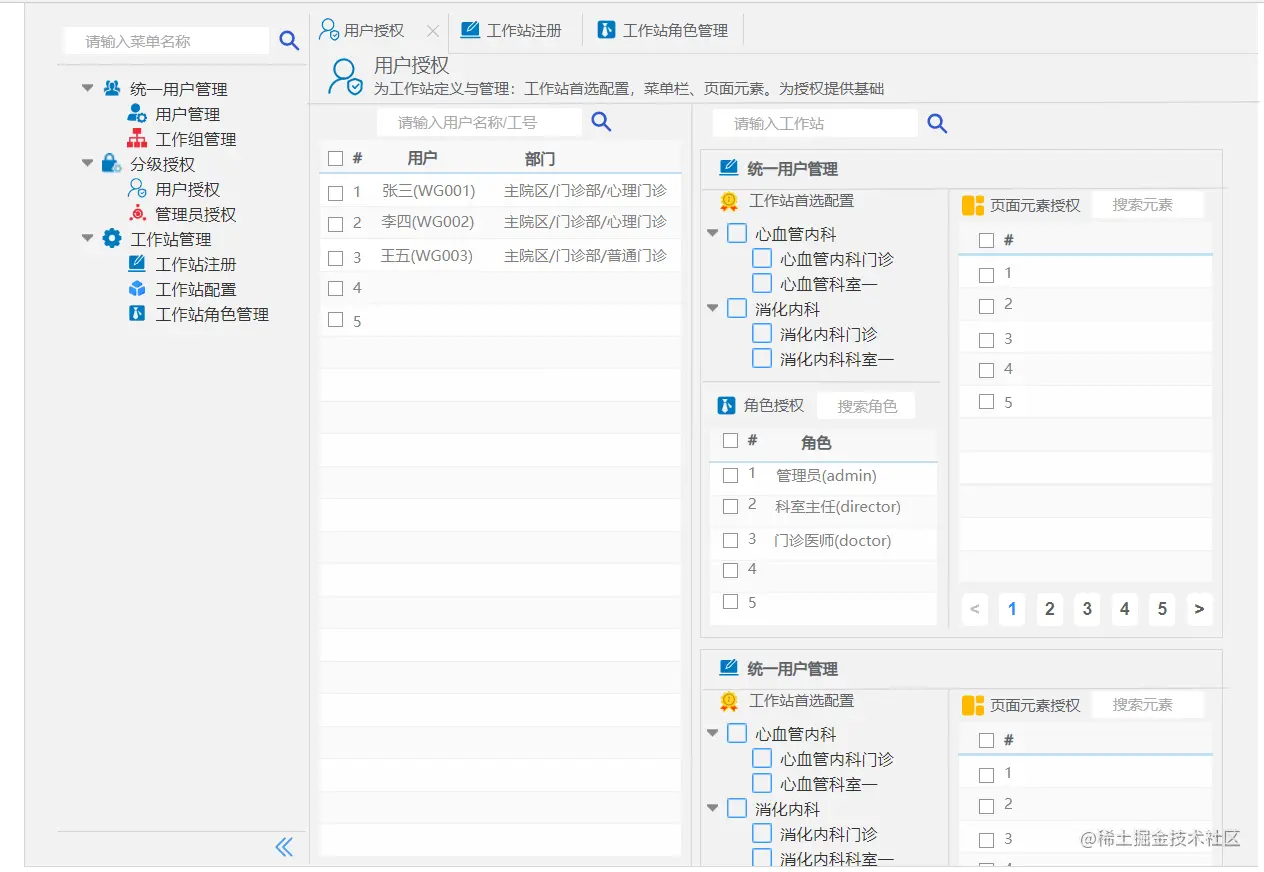Image resolution: width=1264 pixels, height=872 pixels.
Task: Collapse the 分级授权 sidebar tree node
Action: (88, 163)
